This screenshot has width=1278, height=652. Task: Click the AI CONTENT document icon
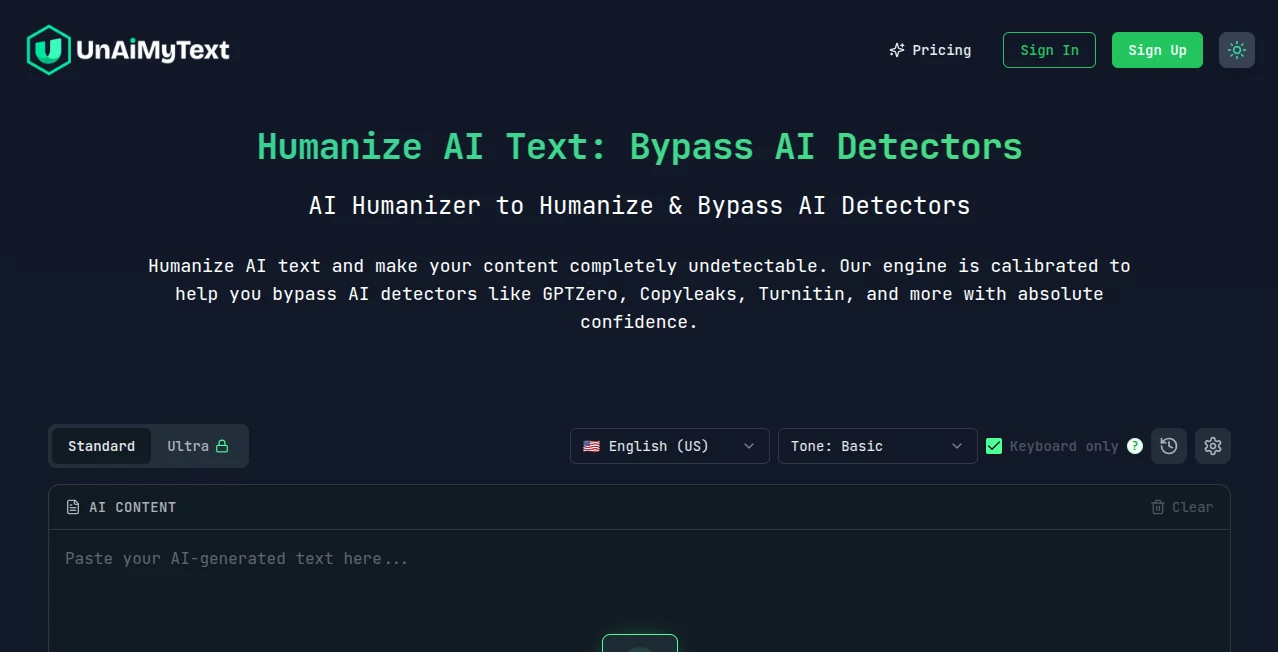pos(73,507)
